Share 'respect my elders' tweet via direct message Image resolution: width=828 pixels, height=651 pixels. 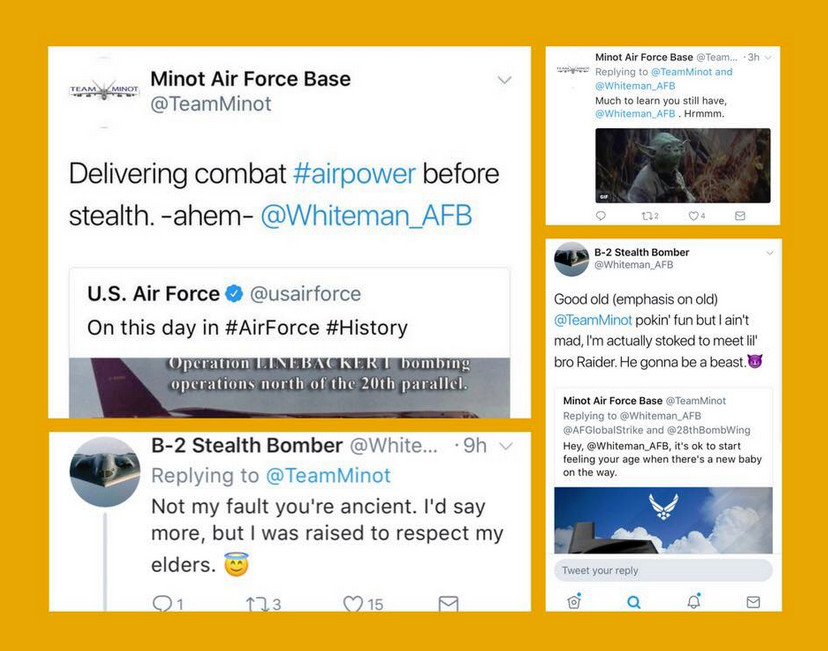[x=448, y=603]
